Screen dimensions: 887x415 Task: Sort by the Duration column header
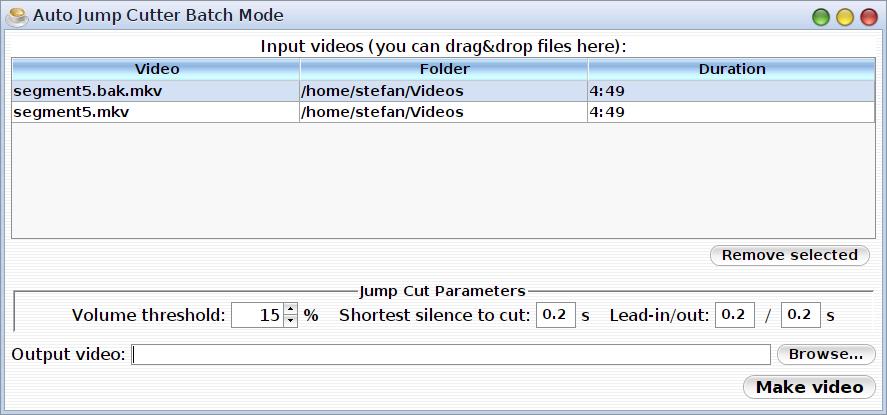tap(731, 69)
